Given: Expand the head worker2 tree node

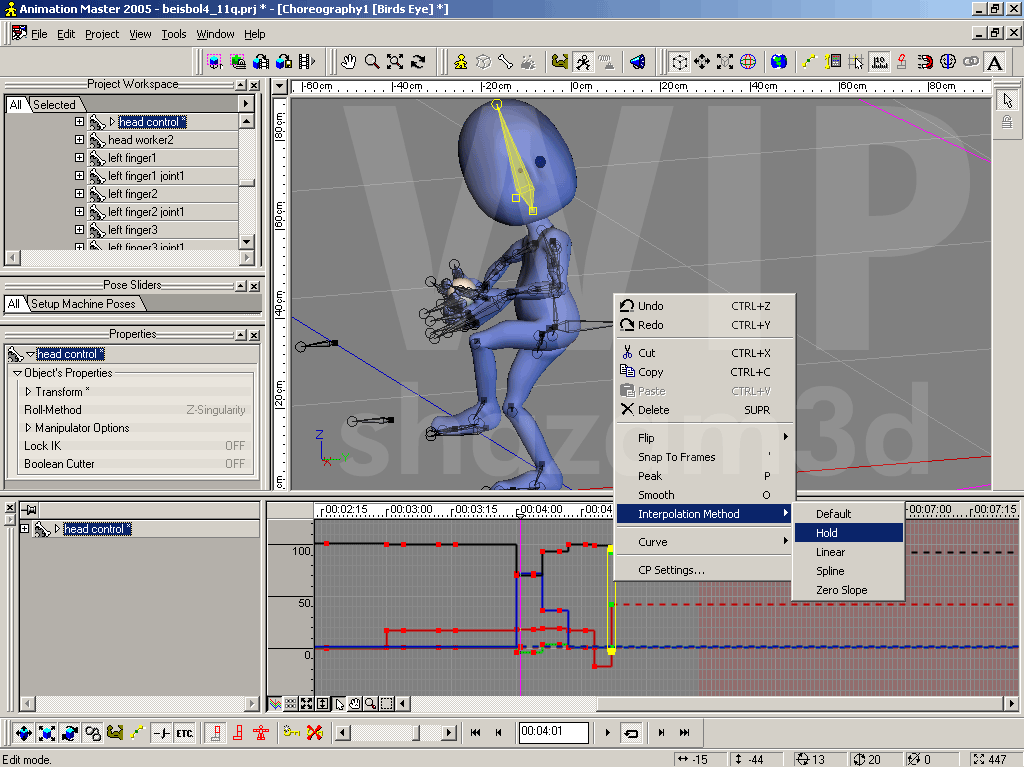Looking at the screenshot, I should tap(79, 140).
